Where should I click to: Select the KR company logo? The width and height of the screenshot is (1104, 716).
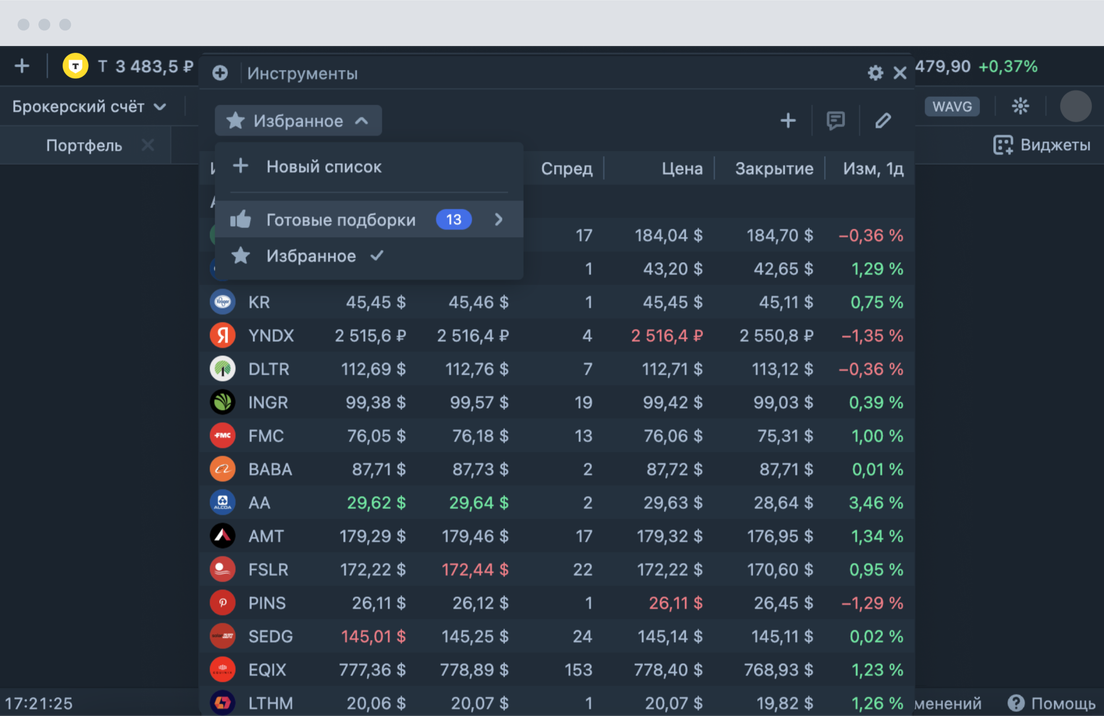[x=222, y=302]
